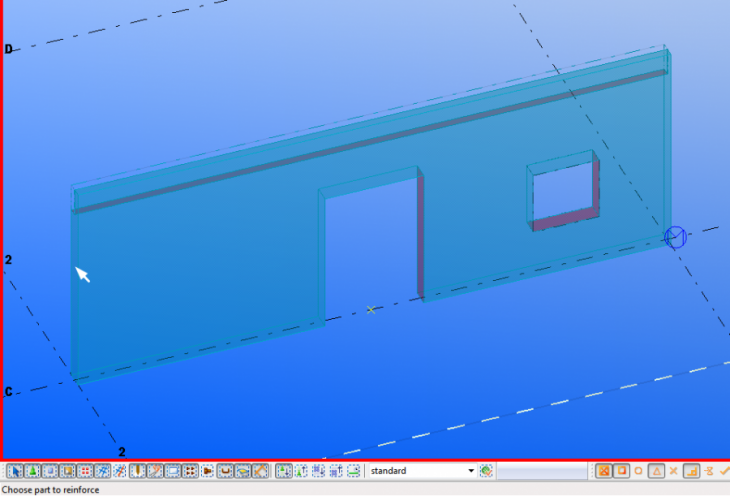Click Select objects in assemblies icon
The width and height of the screenshot is (730, 496).
[x=336, y=471]
